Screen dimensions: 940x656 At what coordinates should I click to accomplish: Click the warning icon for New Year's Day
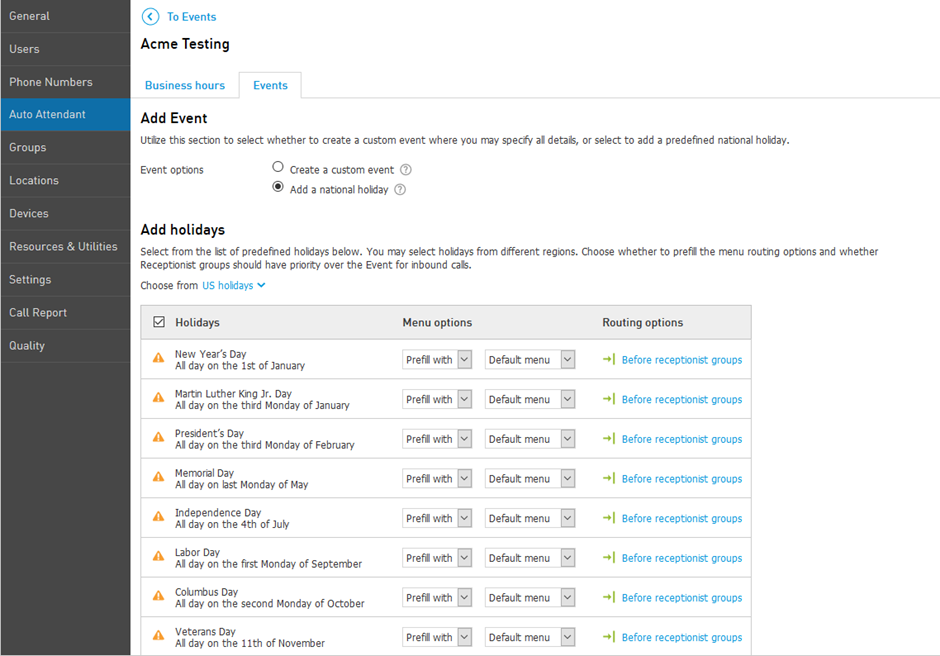(158, 358)
